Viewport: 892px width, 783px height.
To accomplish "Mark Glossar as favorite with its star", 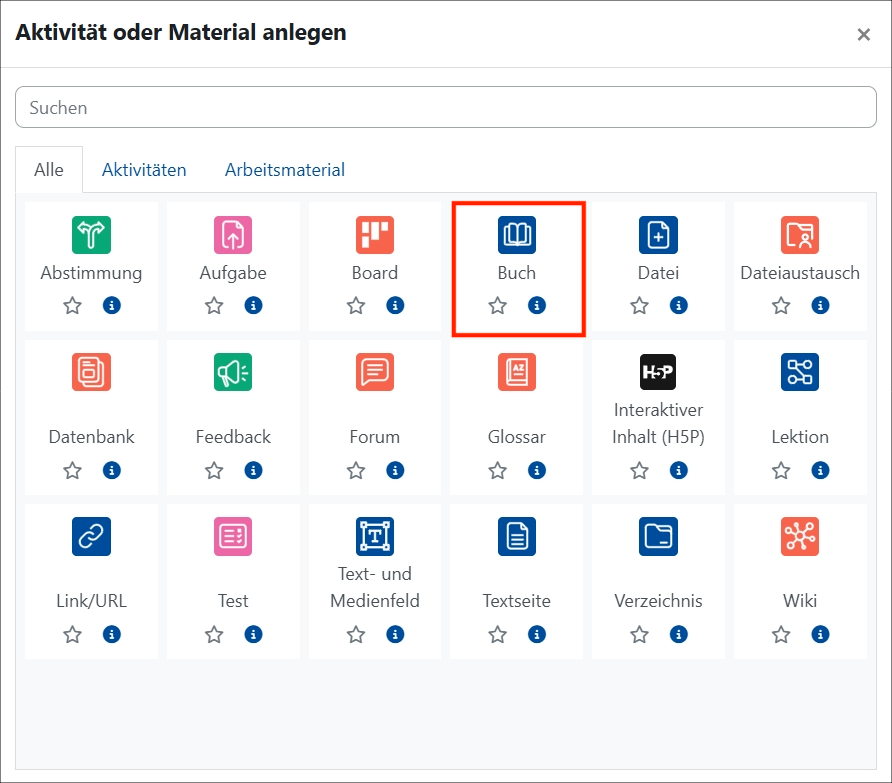I will click(497, 470).
